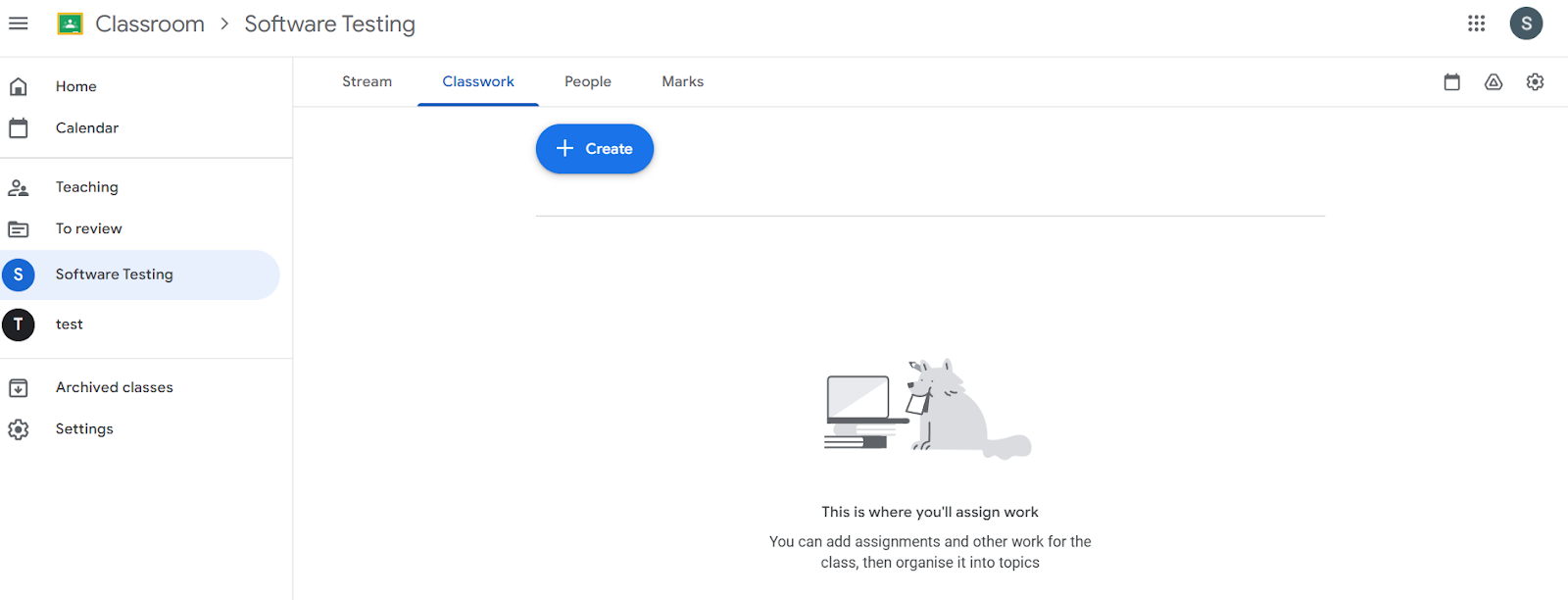Select the Classwork tab
Screen dimensions: 1568x600
[x=478, y=81]
